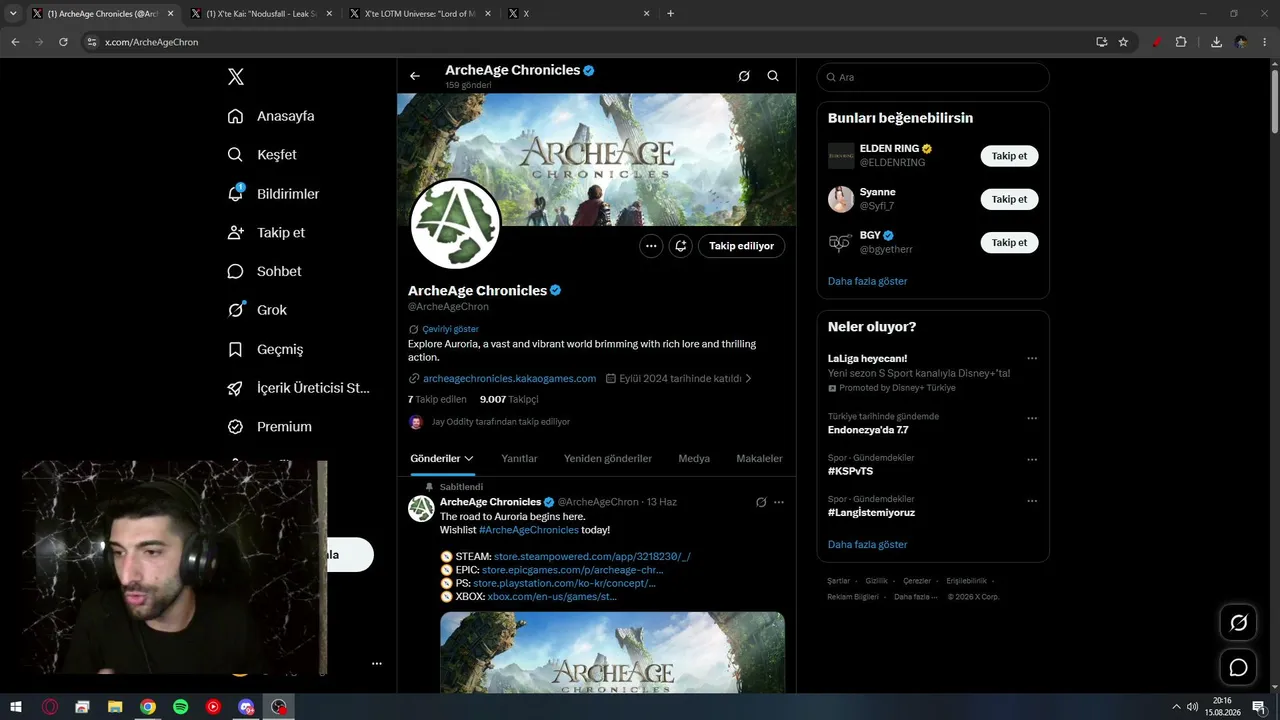Open LaLiga heyecanı promoted trend options

coord(1032,358)
